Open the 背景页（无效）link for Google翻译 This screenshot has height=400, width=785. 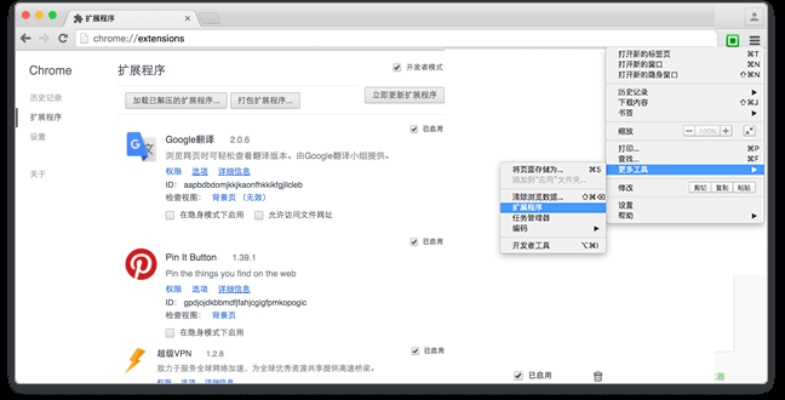click(239, 198)
